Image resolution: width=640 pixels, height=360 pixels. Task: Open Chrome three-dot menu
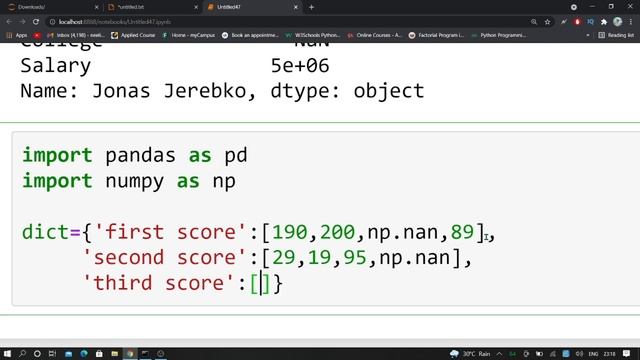tap(631, 22)
